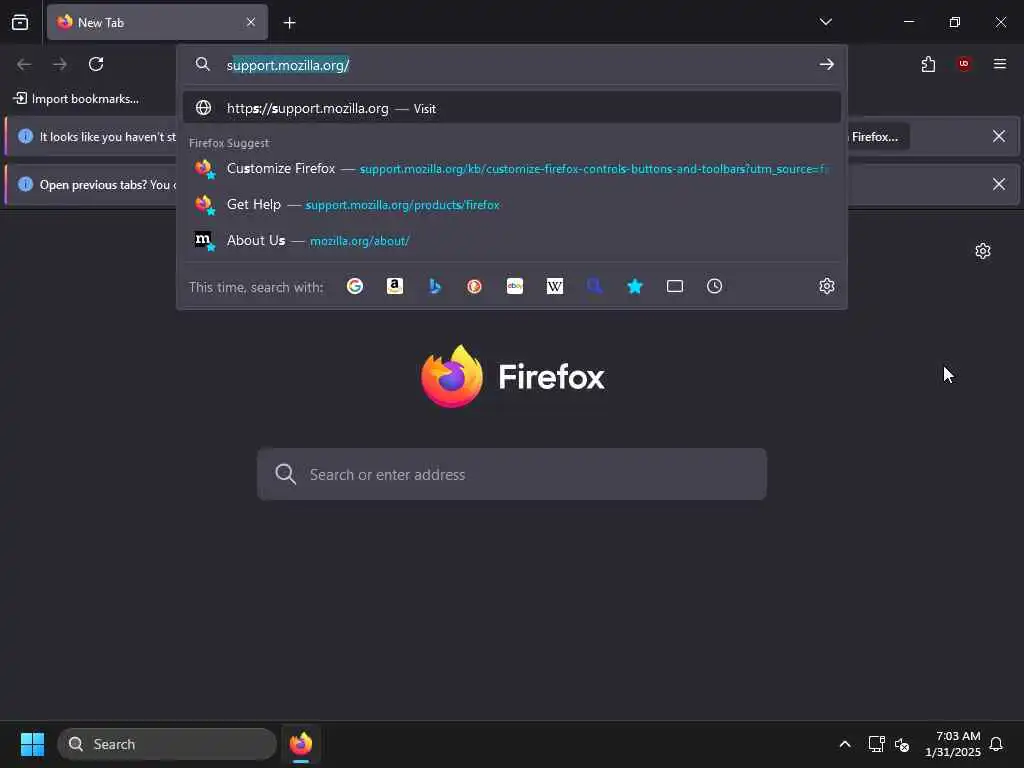Open Firefox View from the tab bar
Viewport: 1024px width, 768px height.
(x=20, y=22)
